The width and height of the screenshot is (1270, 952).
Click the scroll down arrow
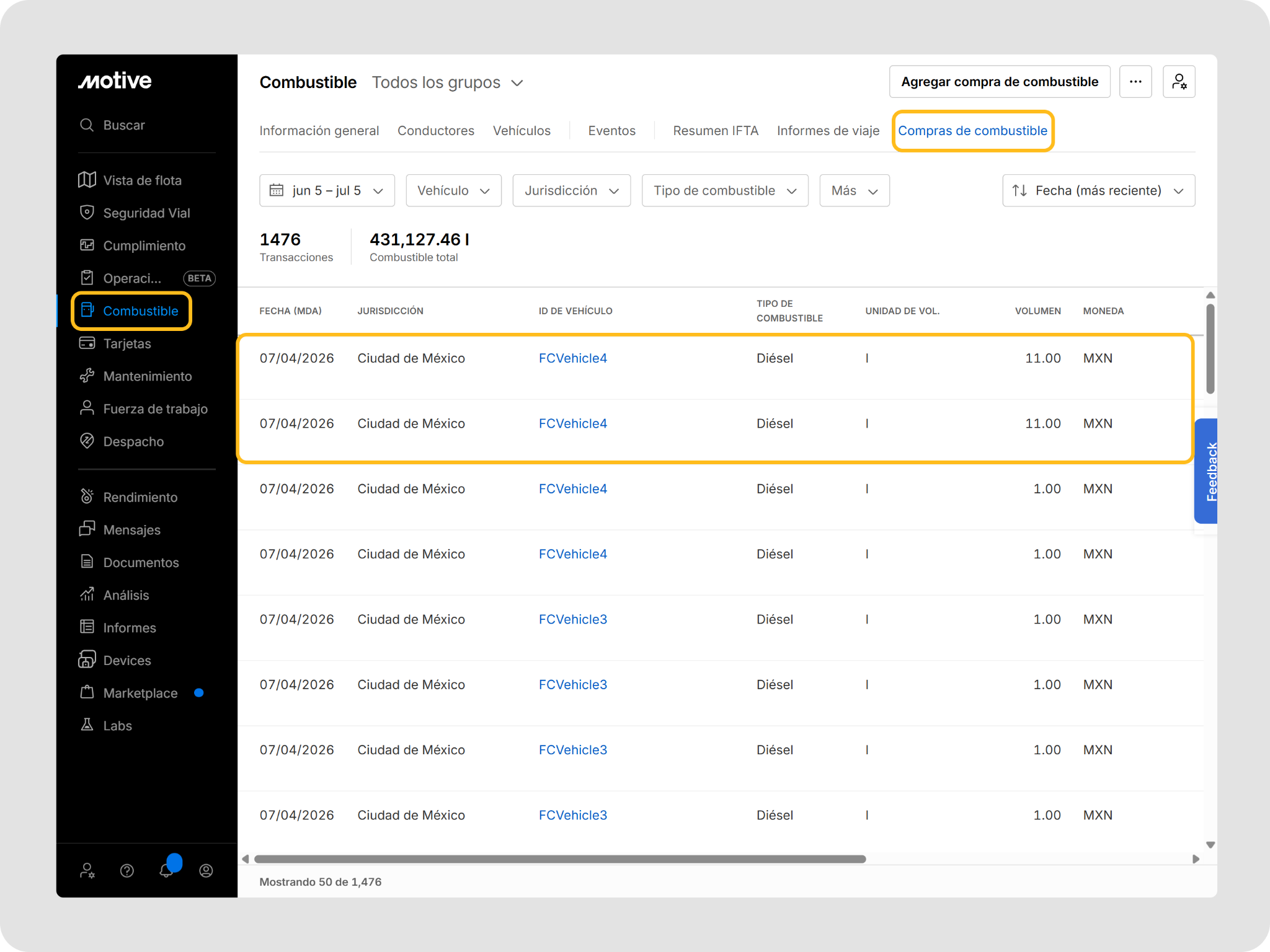[x=1210, y=845]
